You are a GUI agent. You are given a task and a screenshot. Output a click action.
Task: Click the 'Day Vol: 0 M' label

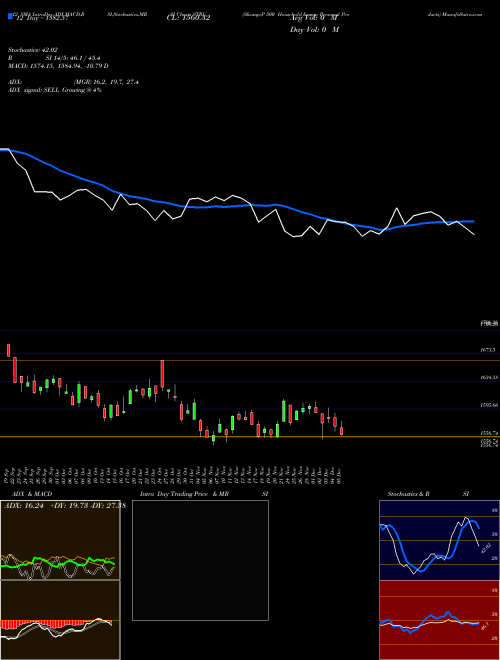(314, 29)
